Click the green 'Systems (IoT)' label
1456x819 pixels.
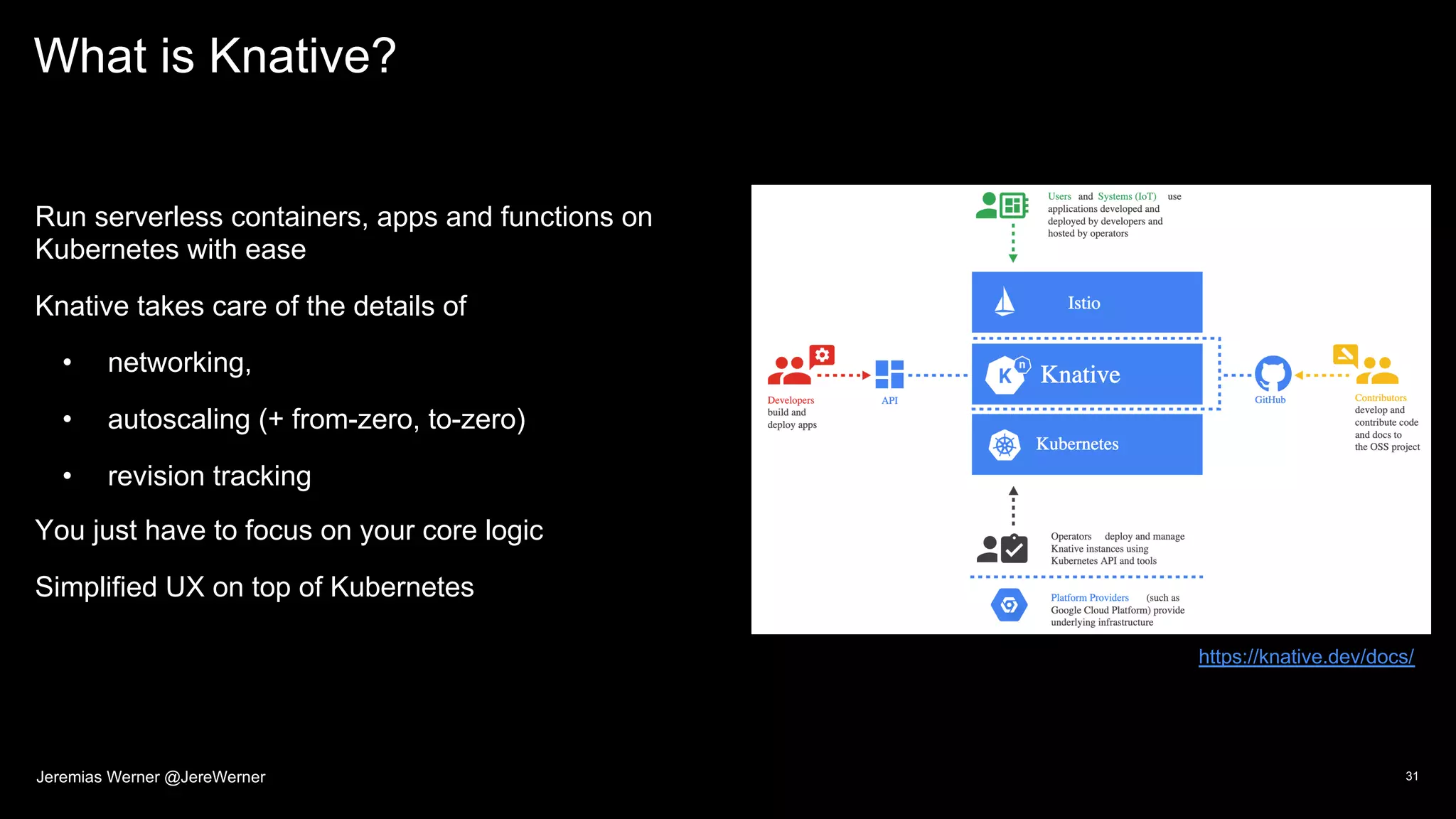(1127, 196)
